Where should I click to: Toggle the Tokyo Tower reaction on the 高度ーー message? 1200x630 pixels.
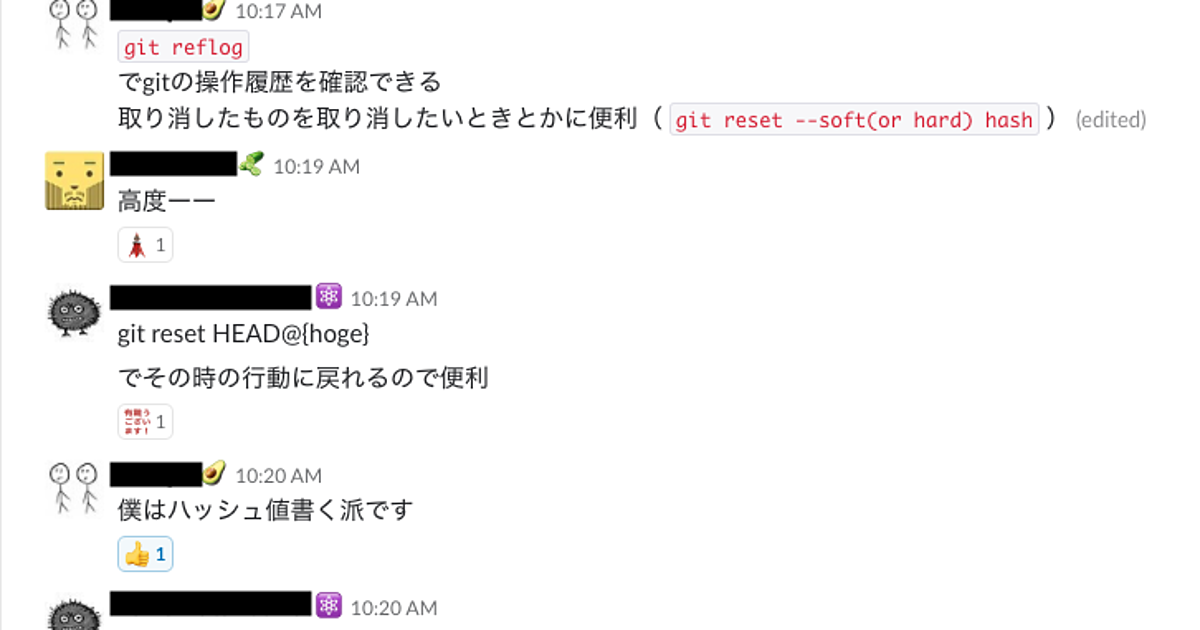145,244
